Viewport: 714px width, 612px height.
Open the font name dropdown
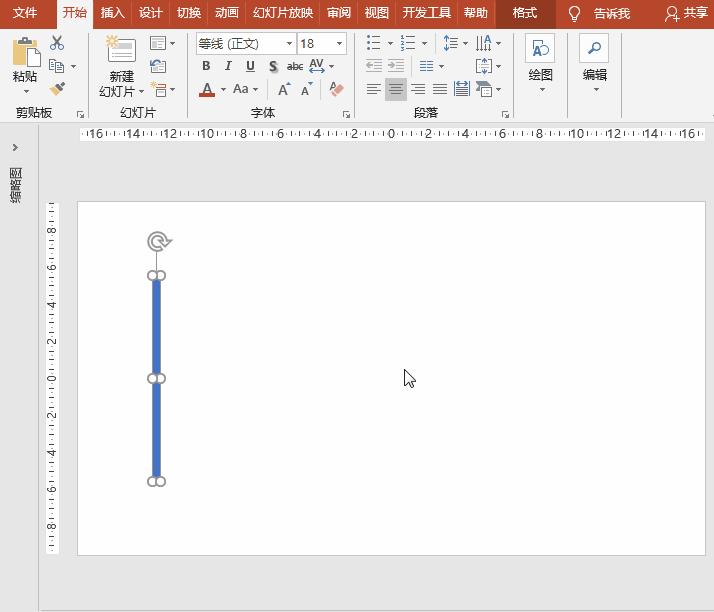[x=289, y=44]
